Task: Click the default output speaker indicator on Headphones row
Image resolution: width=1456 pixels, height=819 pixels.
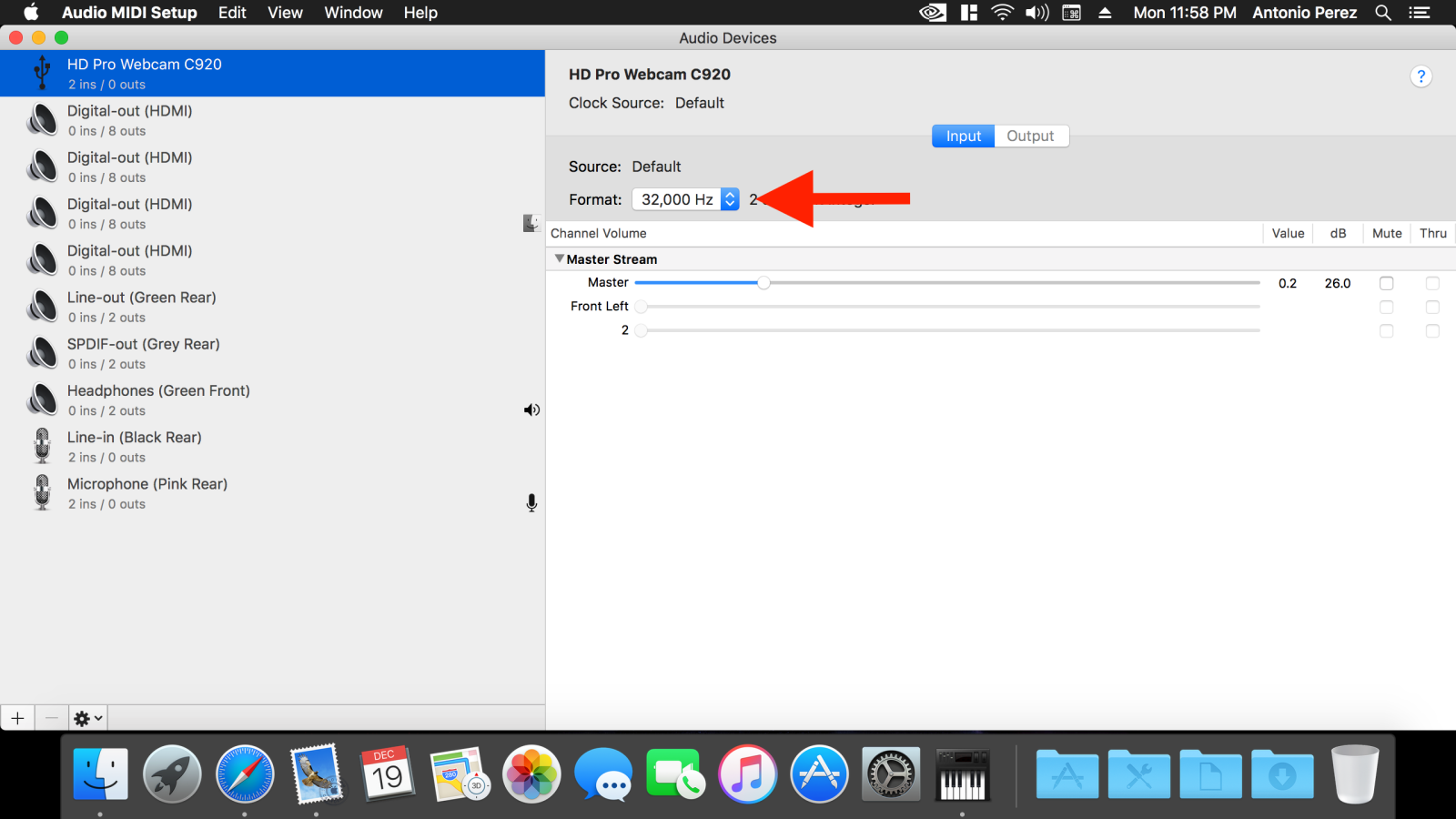Action: (531, 410)
